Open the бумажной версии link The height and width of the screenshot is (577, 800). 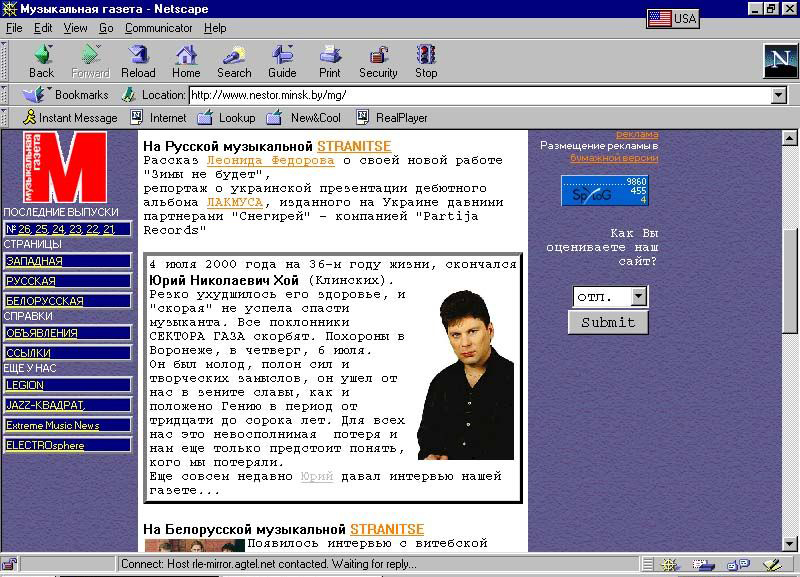coord(614,158)
